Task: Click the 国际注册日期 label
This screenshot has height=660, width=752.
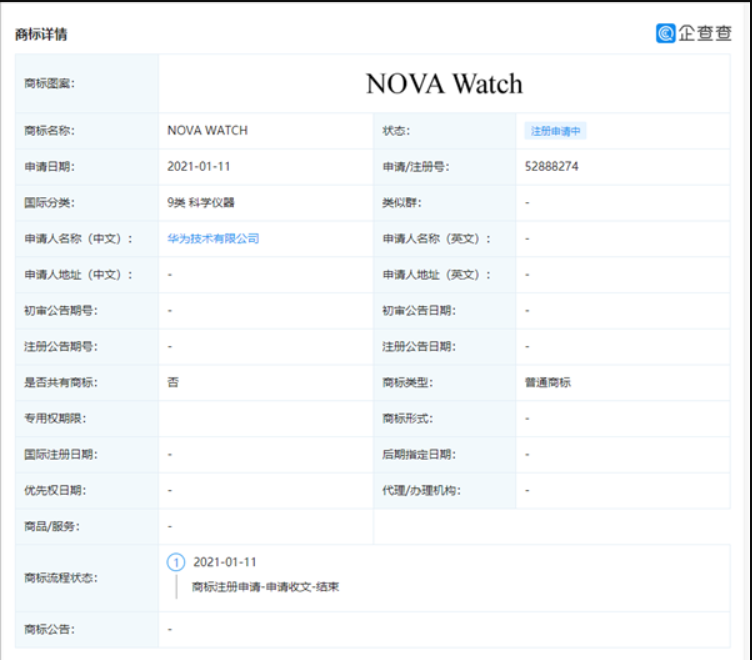Action: (x=61, y=454)
